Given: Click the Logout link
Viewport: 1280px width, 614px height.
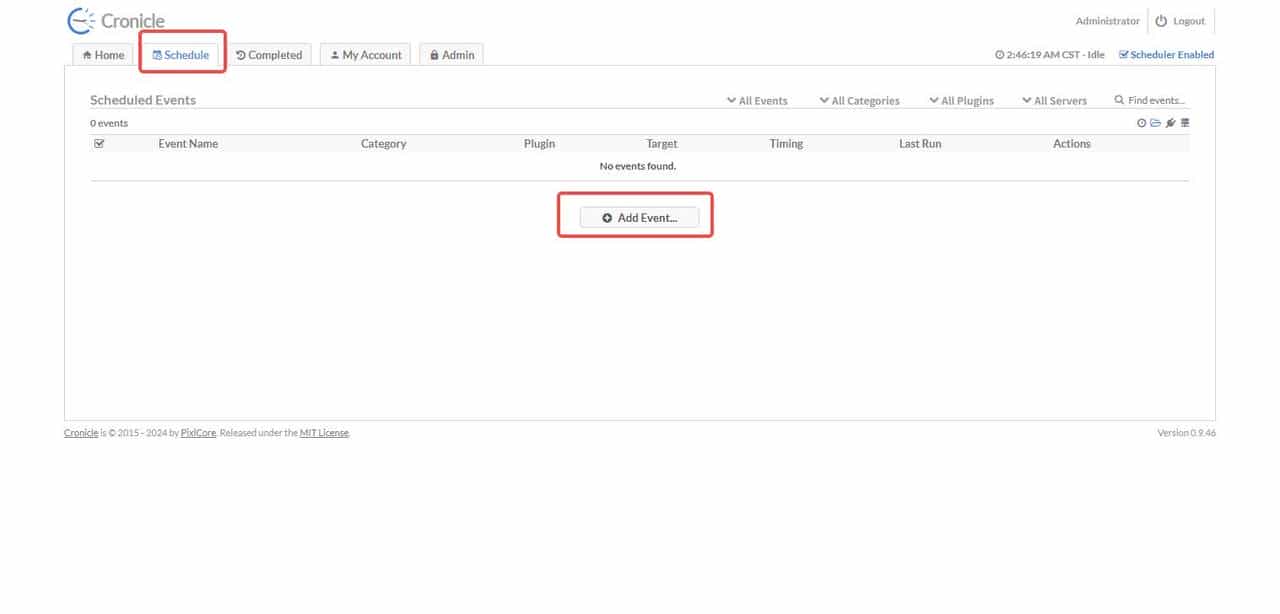Looking at the screenshot, I should coord(1189,21).
